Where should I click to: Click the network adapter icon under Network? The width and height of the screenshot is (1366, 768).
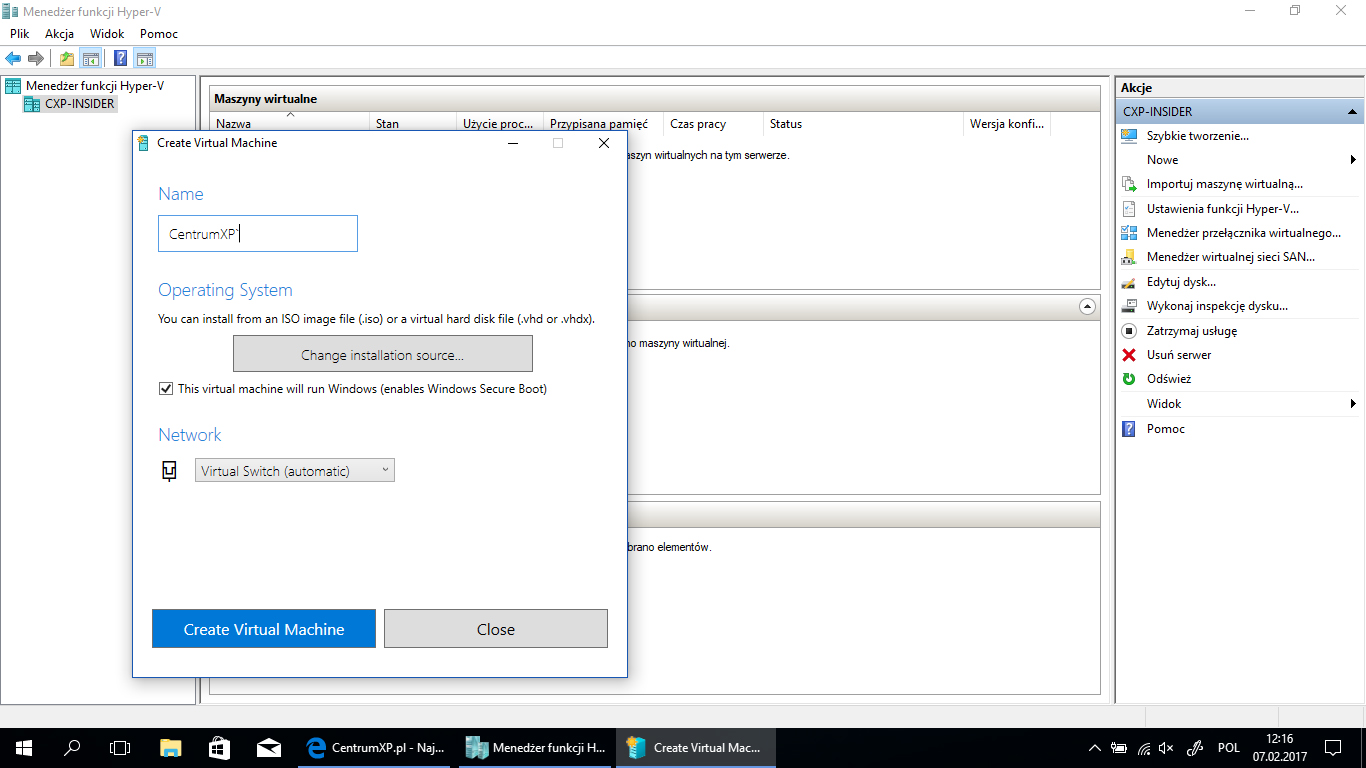pyautogui.click(x=170, y=470)
